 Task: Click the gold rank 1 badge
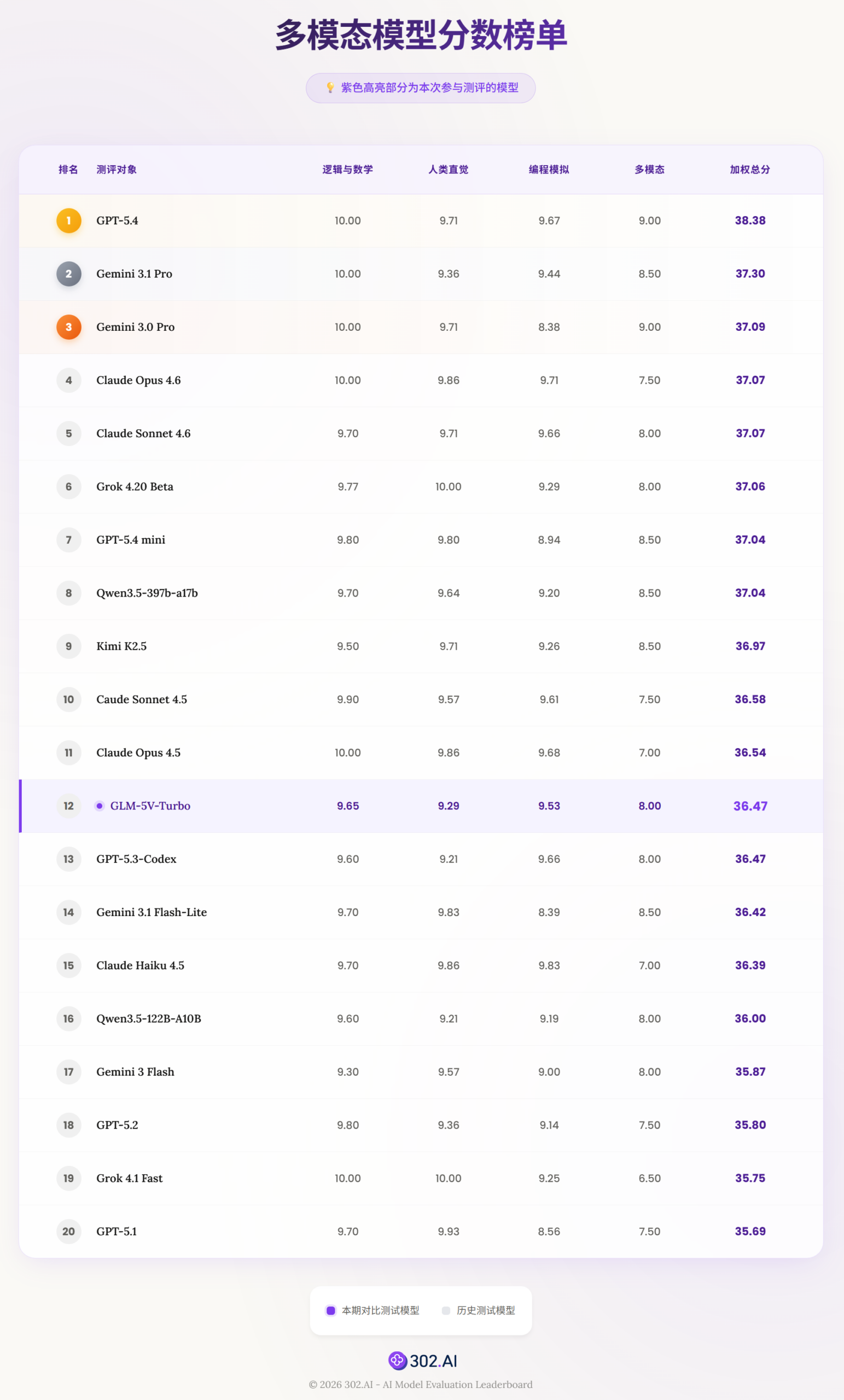click(69, 220)
